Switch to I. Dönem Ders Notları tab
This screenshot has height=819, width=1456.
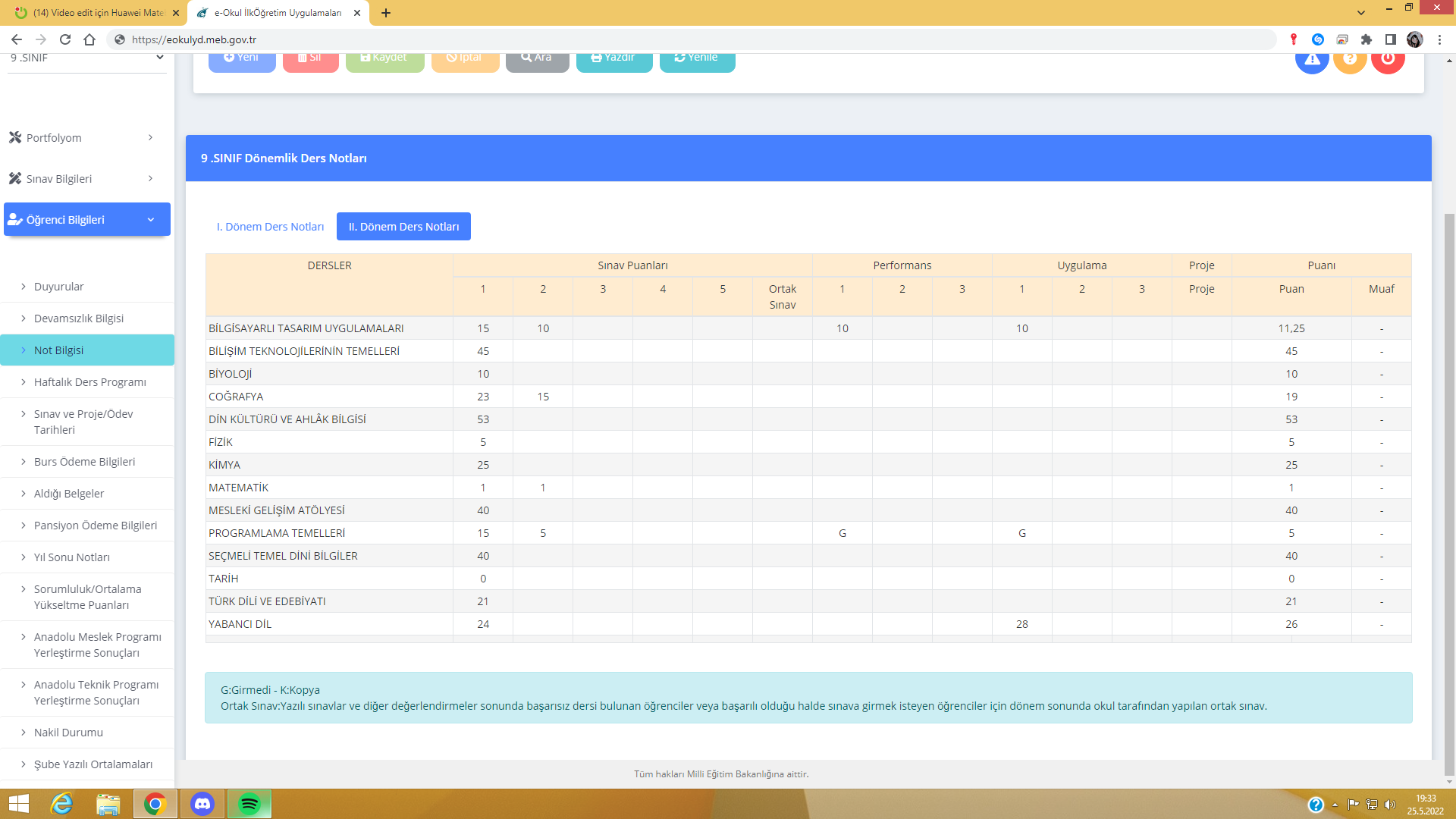[270, 227]
